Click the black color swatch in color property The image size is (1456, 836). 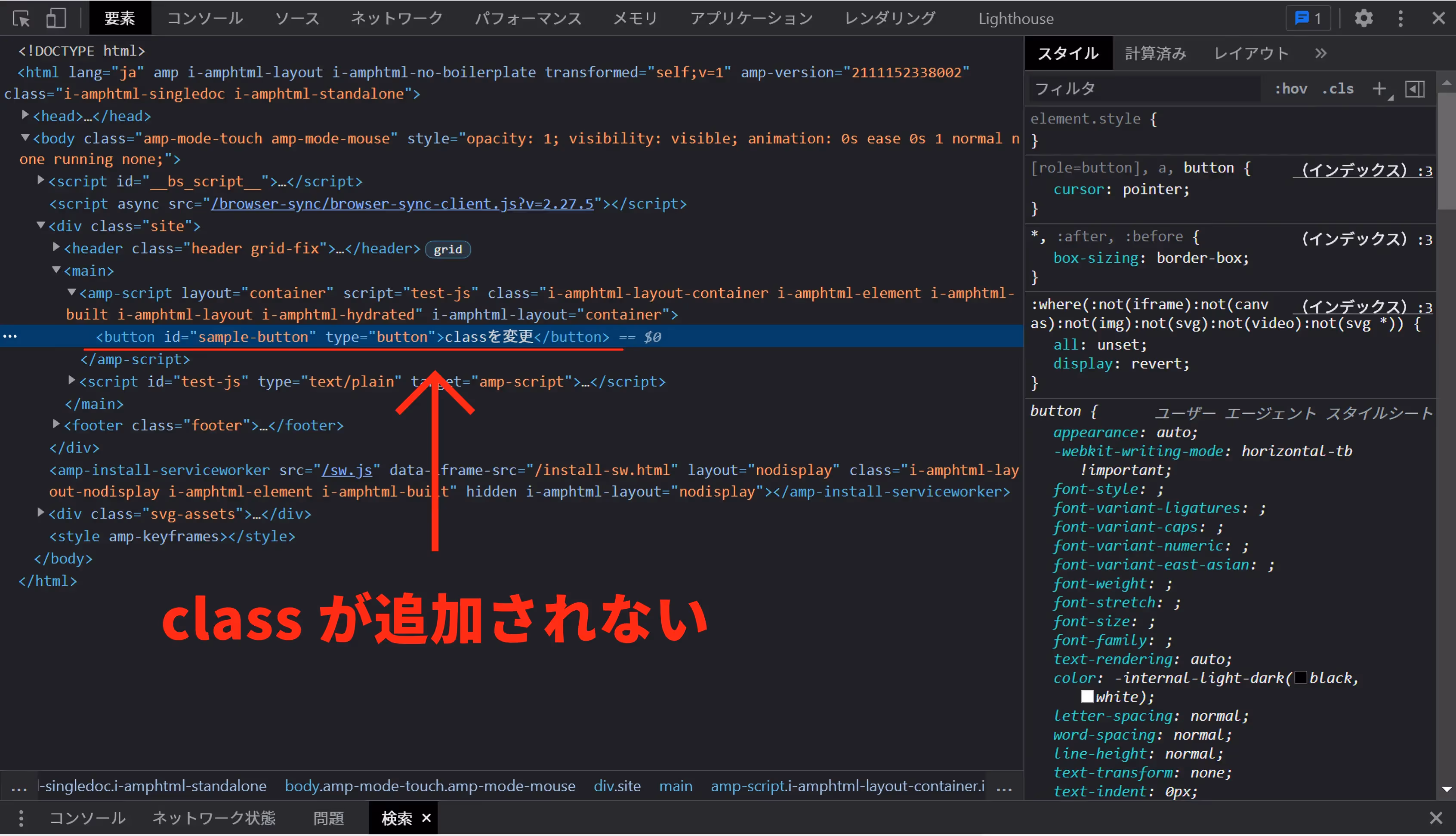click(1300, 677)
